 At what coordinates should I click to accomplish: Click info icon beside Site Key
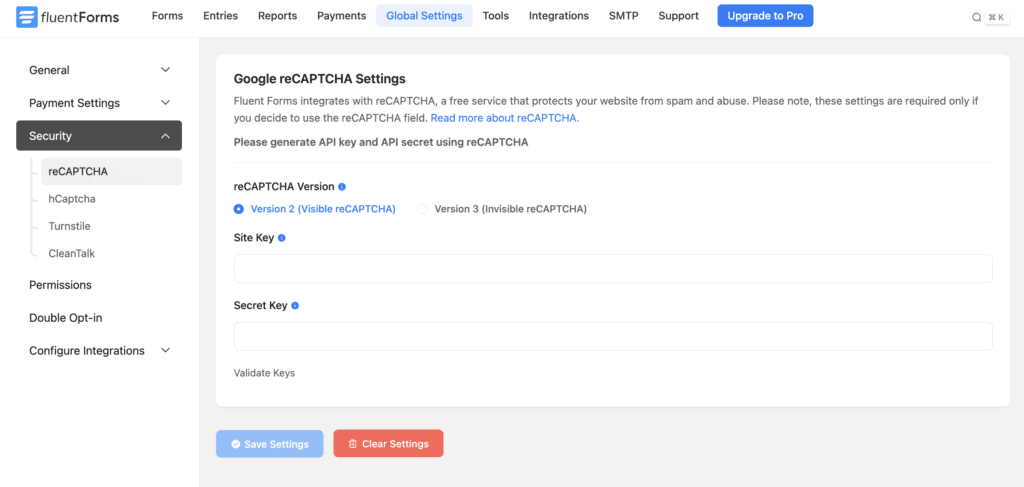tap(281, 238)
